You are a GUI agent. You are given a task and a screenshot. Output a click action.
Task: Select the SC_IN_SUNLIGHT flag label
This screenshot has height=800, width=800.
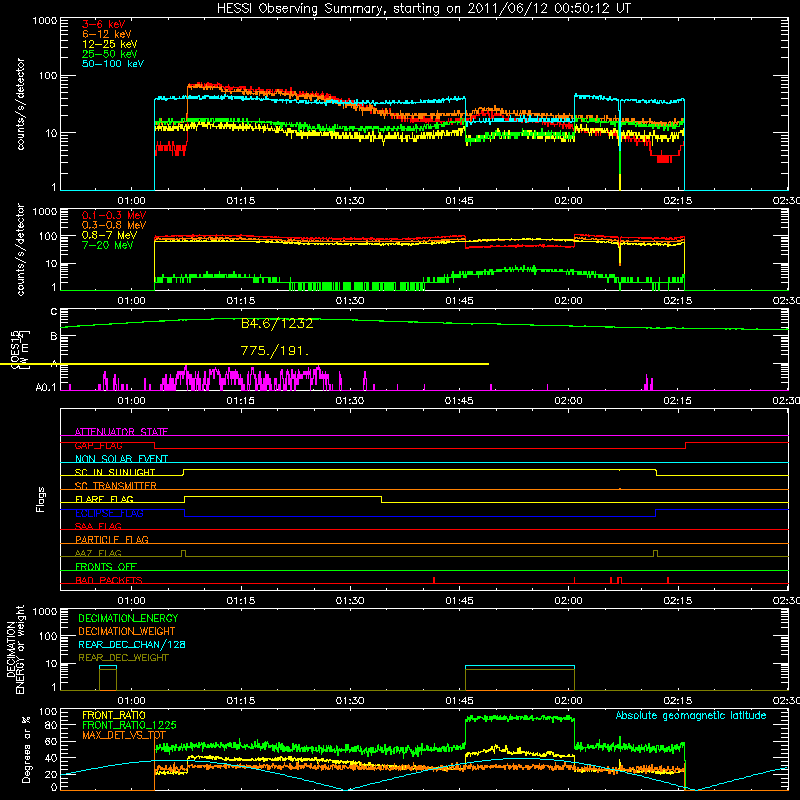click(115, 472)
